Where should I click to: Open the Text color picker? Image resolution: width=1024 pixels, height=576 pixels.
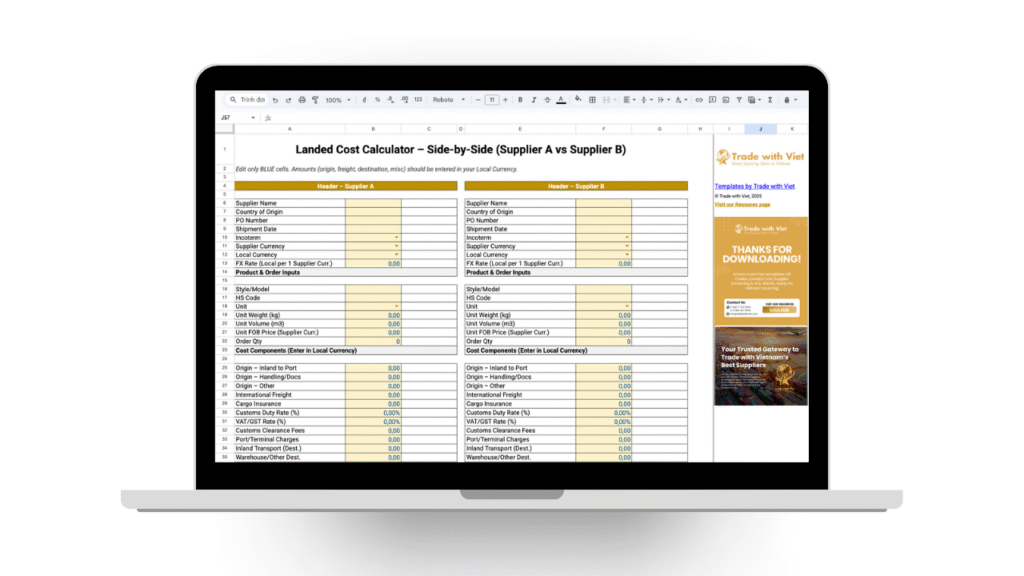point(561,100)
